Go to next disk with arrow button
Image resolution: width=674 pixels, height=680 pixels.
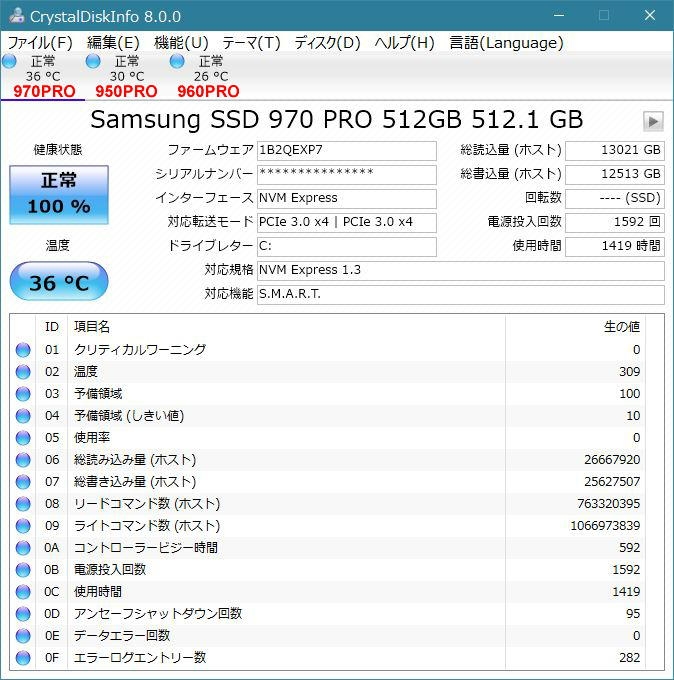click(x=653, y=121)
